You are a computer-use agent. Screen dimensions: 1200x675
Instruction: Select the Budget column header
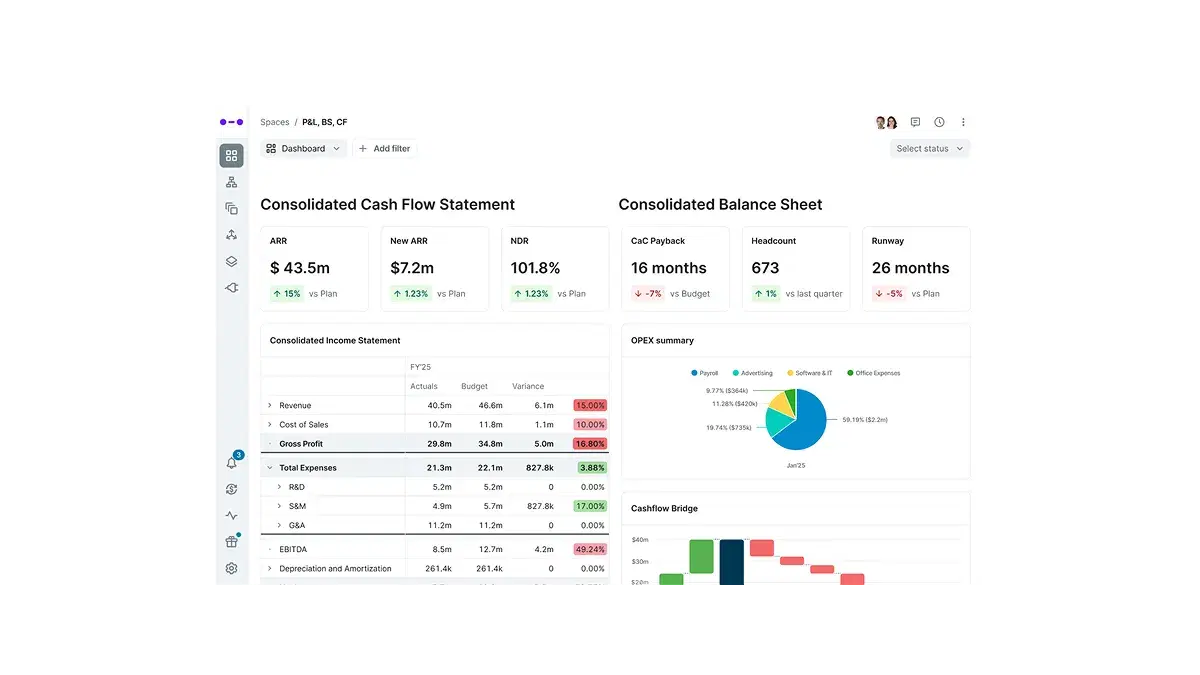tap(474, 386)
